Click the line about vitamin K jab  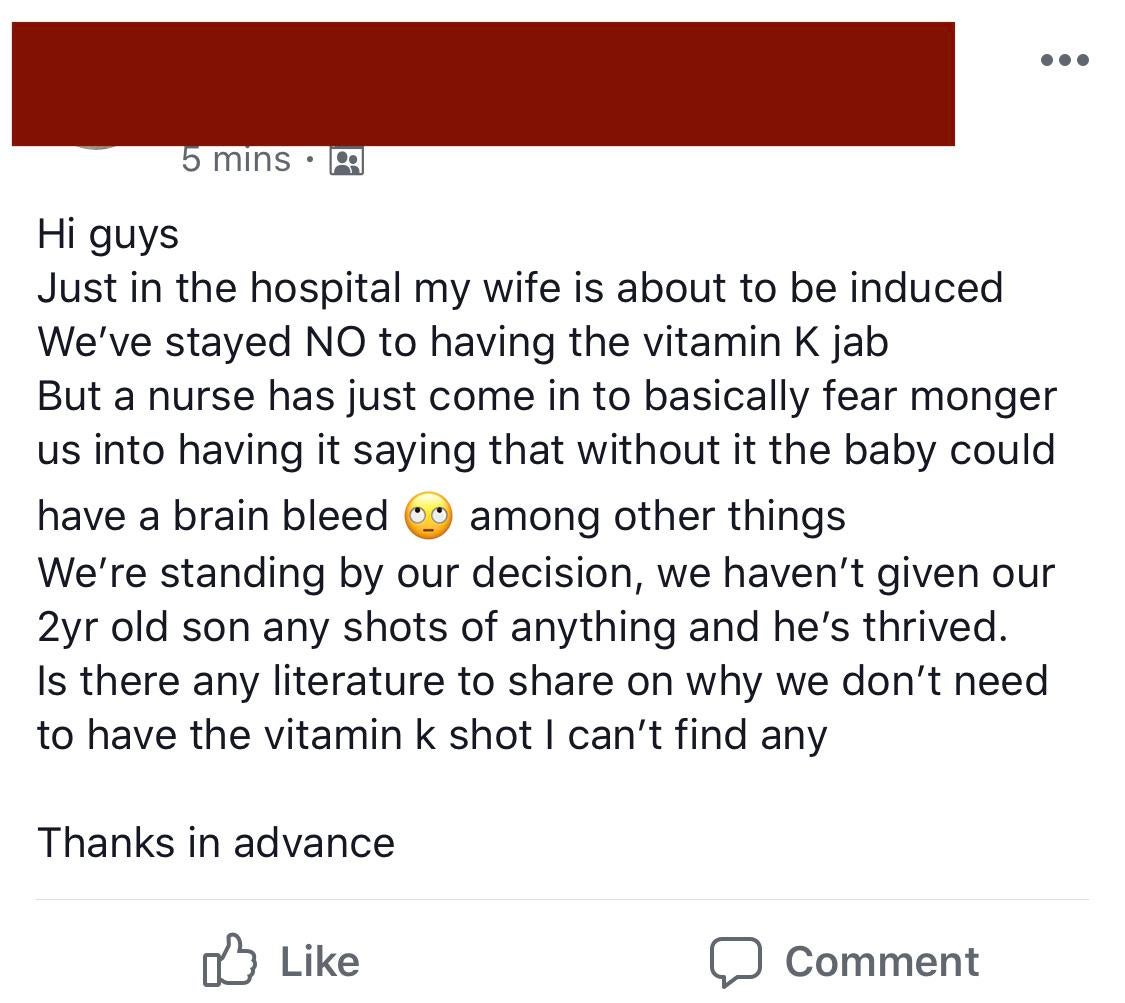[463, 342]
